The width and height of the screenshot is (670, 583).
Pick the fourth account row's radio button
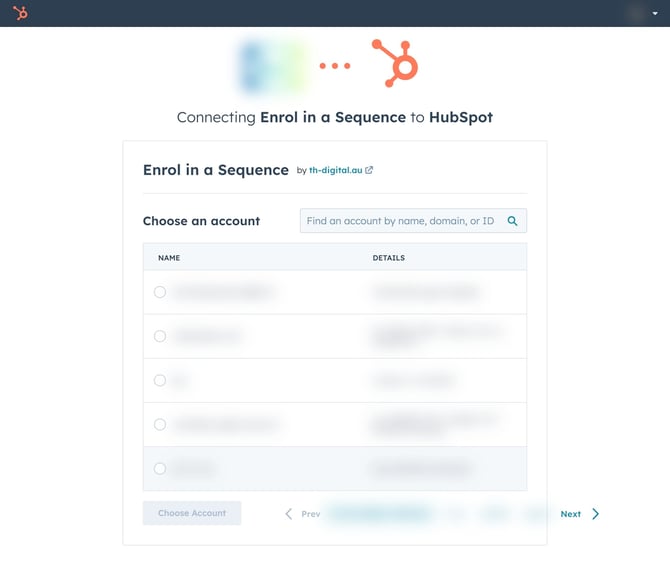tap(160, 424)
